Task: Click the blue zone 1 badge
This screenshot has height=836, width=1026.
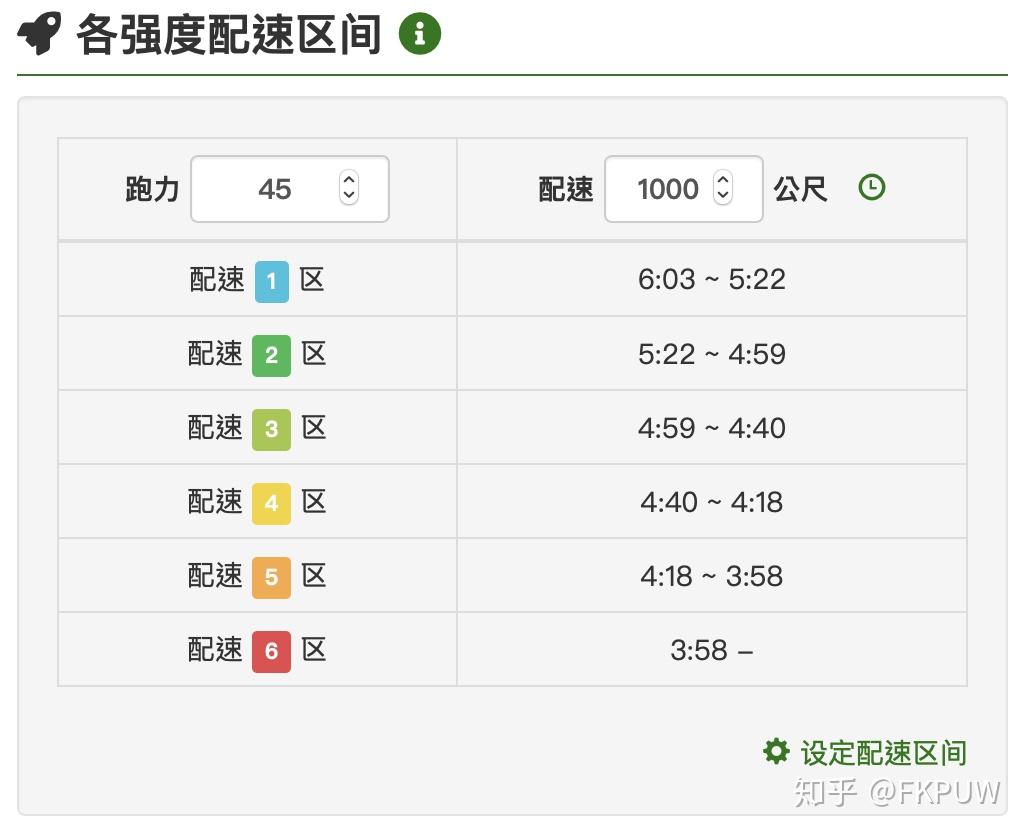Action: tap(271, 281)
